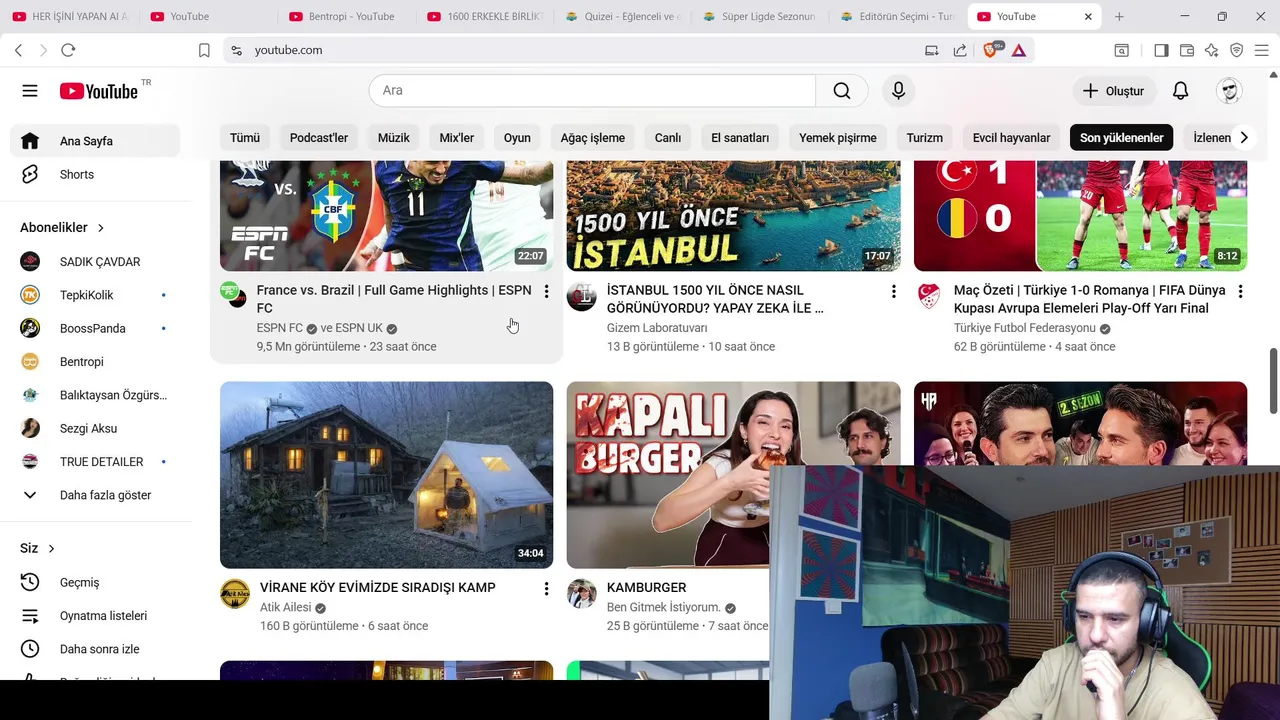
Task: Play the cabin camping video thumbnail
Action: 386,475
